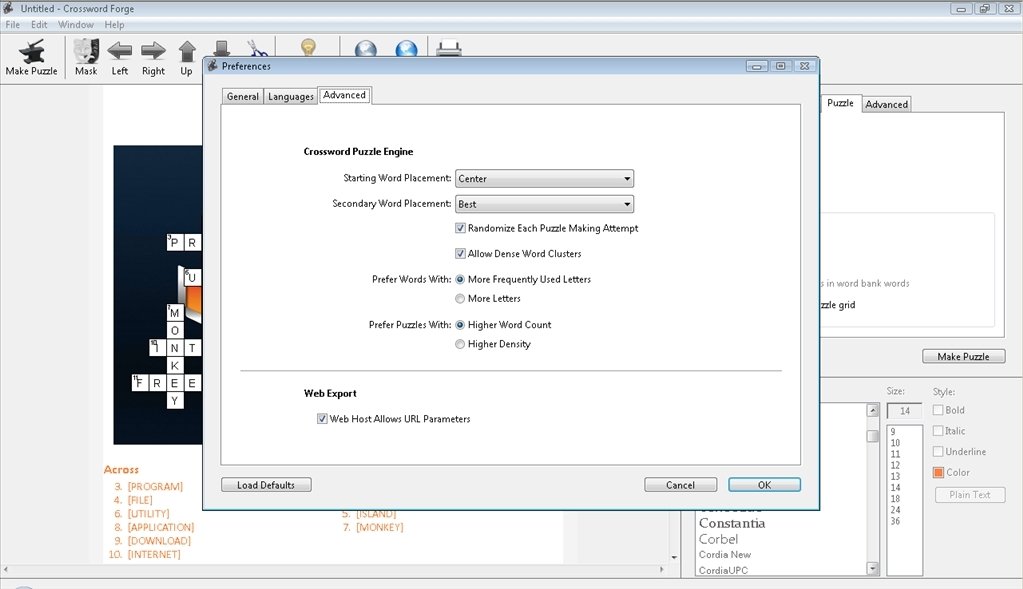Click the [MONKEY] down clue
The image size is (1023, 589).
click(380, 527)
